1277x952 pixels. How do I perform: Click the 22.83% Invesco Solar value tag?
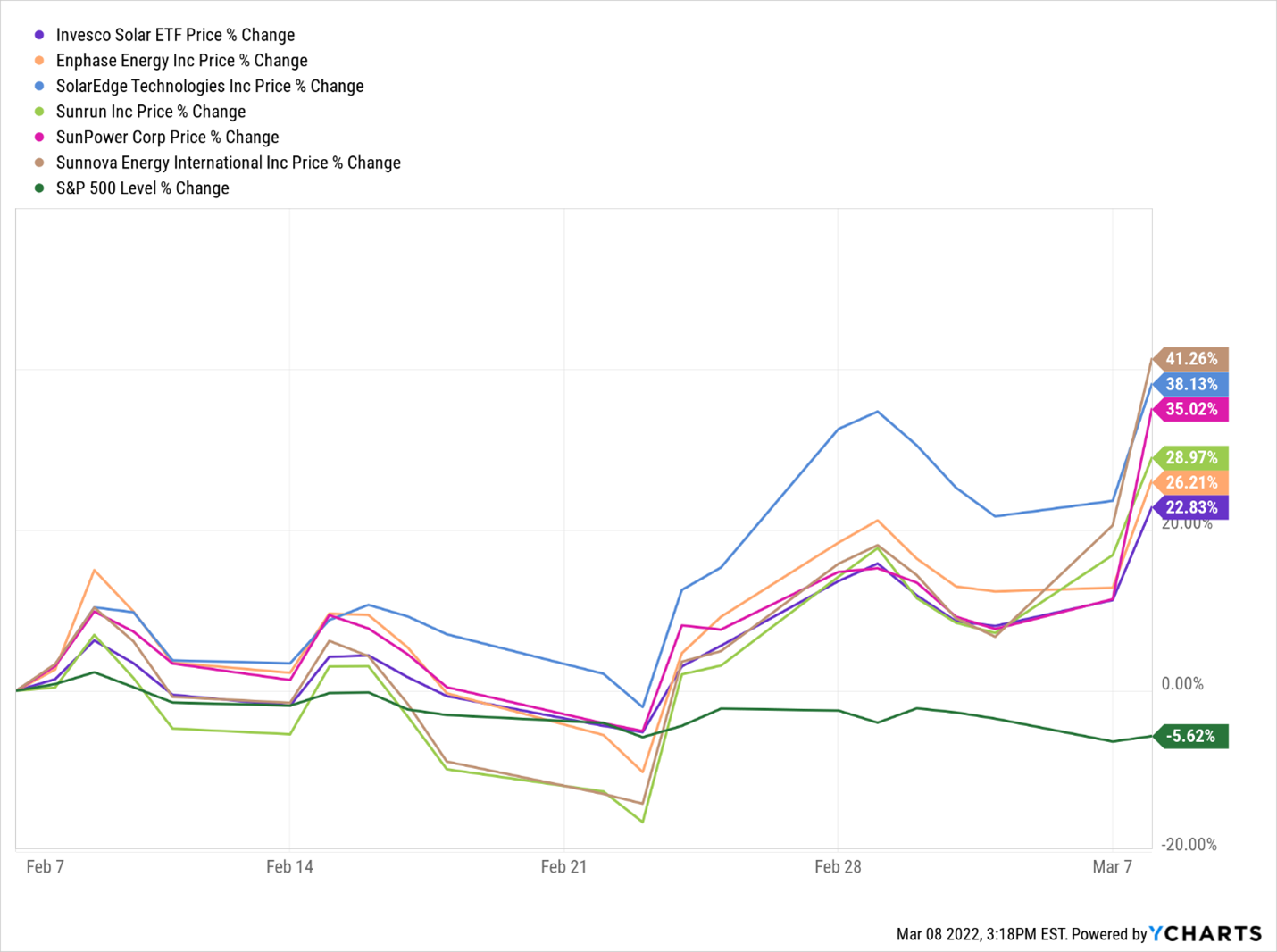tap(1191, 507)
